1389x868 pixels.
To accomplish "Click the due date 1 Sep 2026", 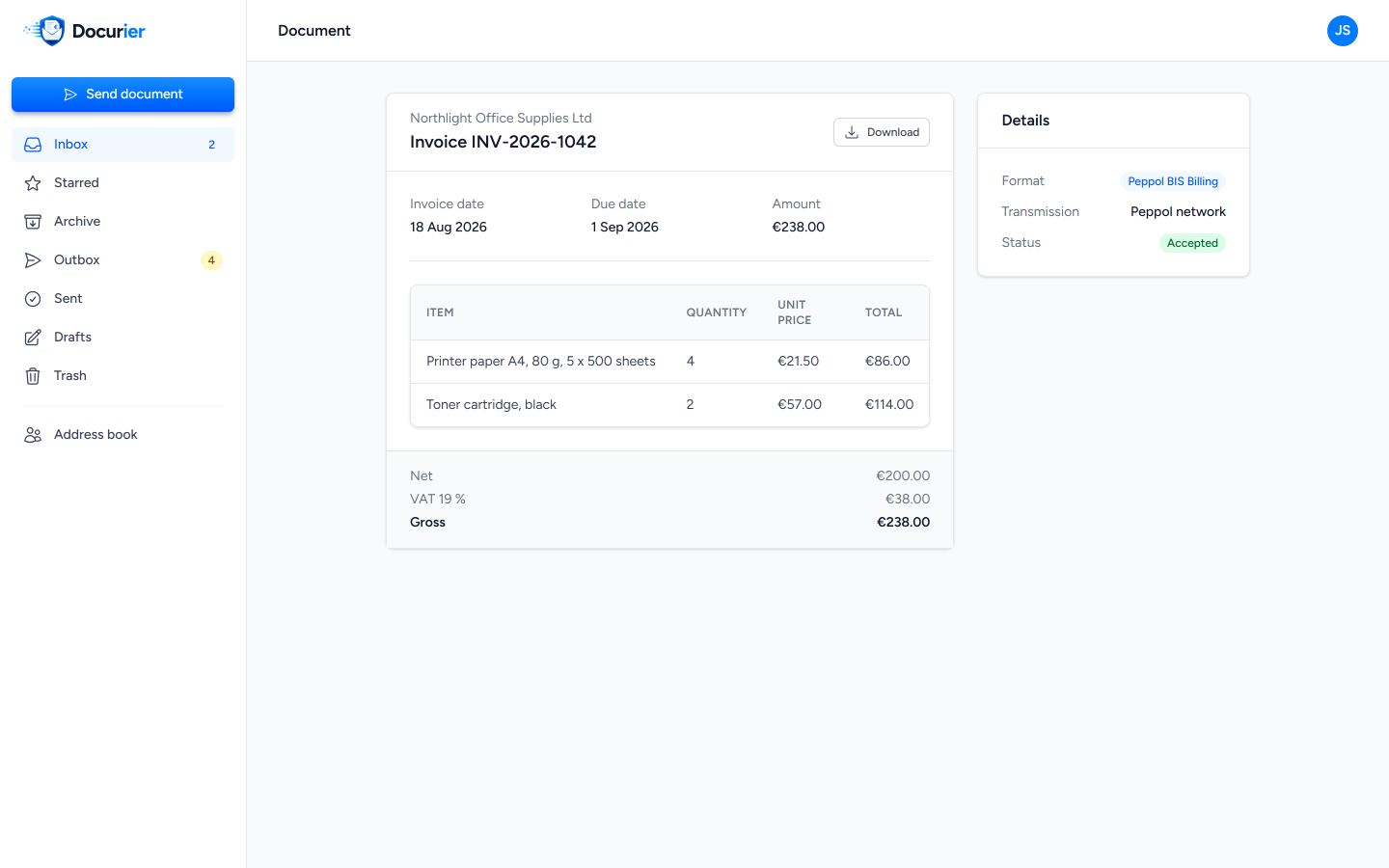I will [x=625, y=228].
